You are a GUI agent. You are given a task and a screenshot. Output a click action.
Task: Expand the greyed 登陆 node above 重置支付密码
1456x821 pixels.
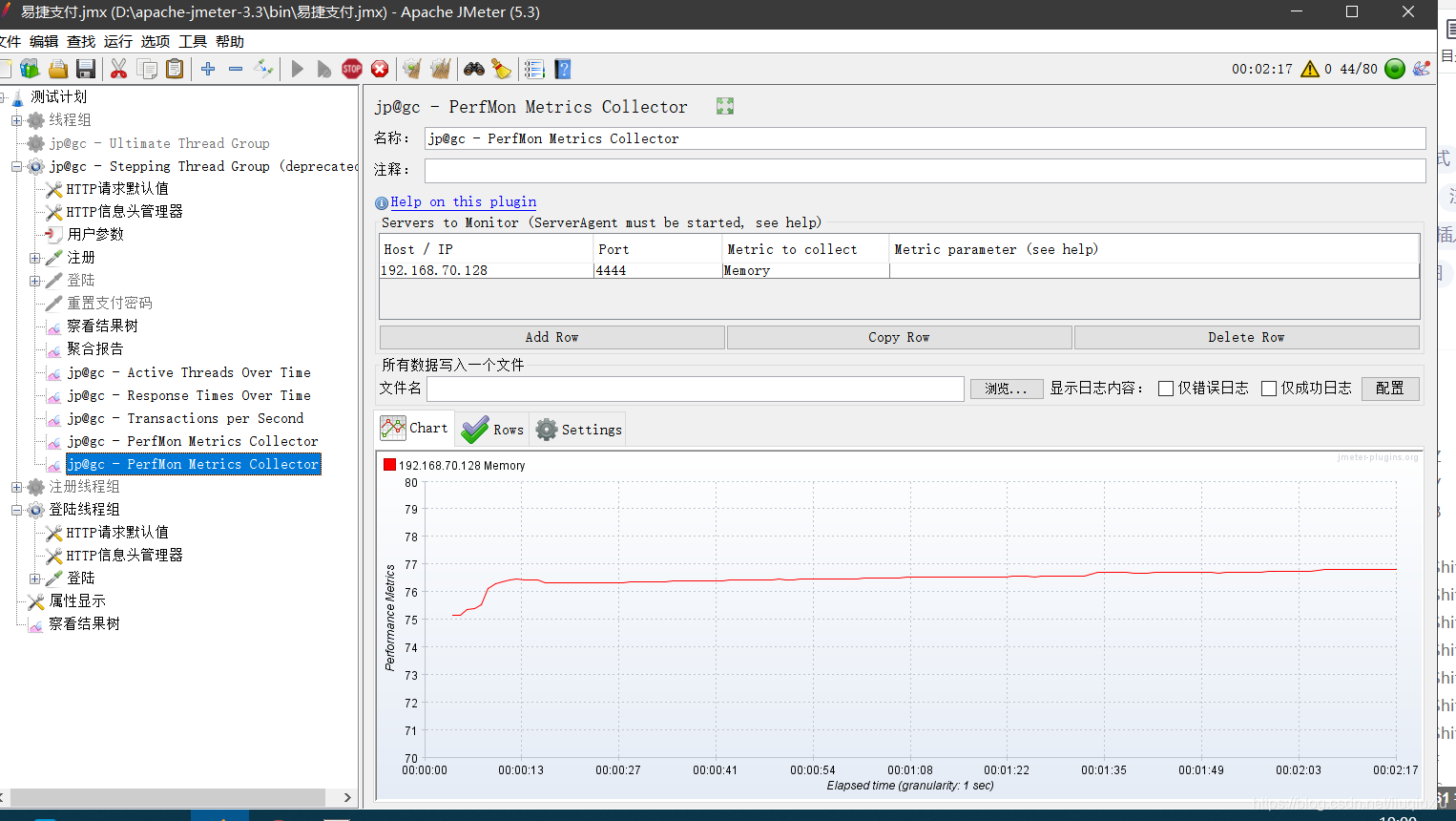(x=34, y=281)
